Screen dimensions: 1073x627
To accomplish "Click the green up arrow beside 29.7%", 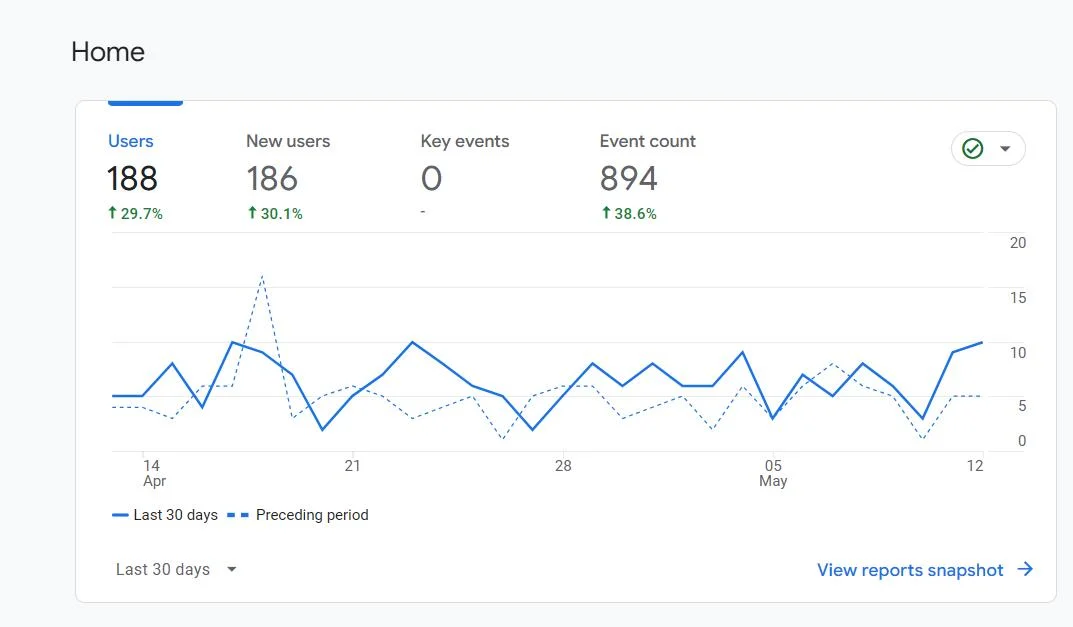I will pos(113,213).
